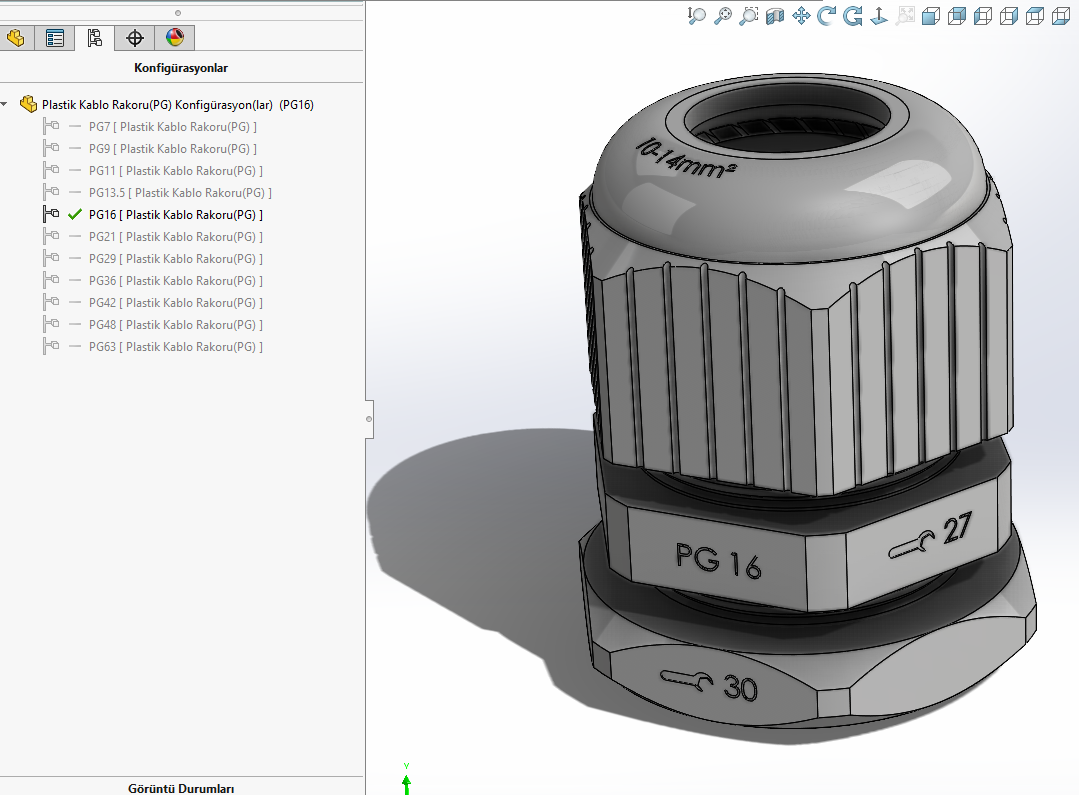Activate the Section View tool
The height and width of the screenshot is (795, 1079).
(x=775, y=16)
